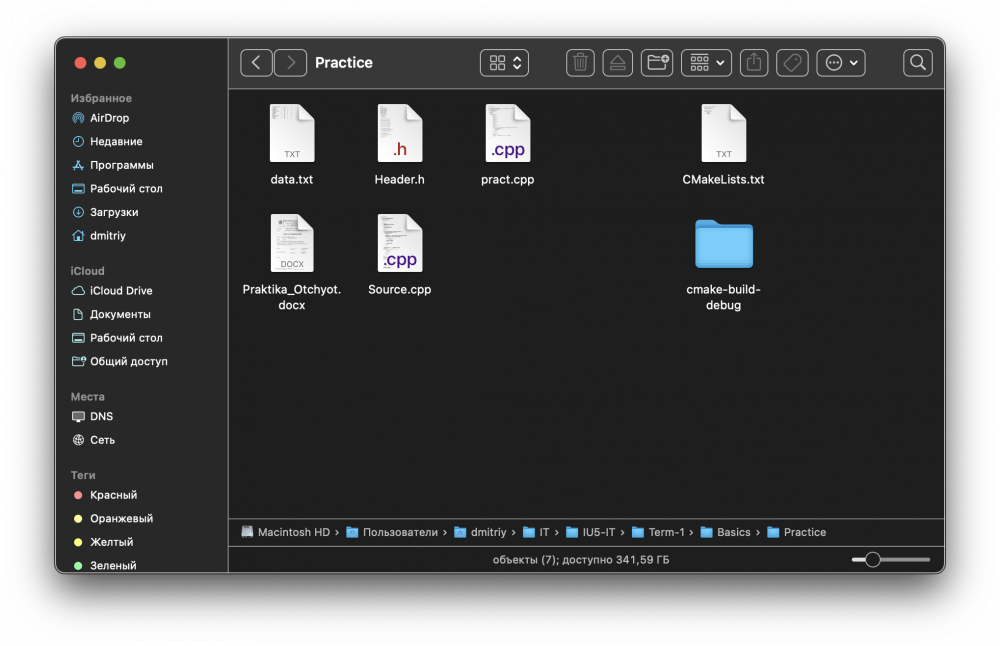Go forward with the right arrow button
The width and height of the screenshot is (1000, 646).
(291, 63)
